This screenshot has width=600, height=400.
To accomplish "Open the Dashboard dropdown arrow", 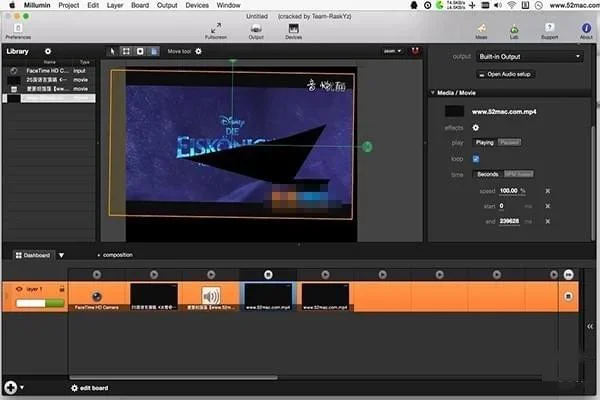I will (61, 255).
